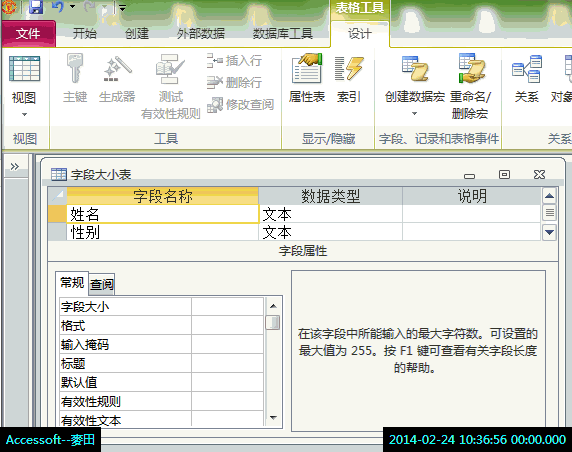Click the Save icon in quick access toolbar
Image resolution: width=572 pixels, height=452 pixels.
point(35,7)
